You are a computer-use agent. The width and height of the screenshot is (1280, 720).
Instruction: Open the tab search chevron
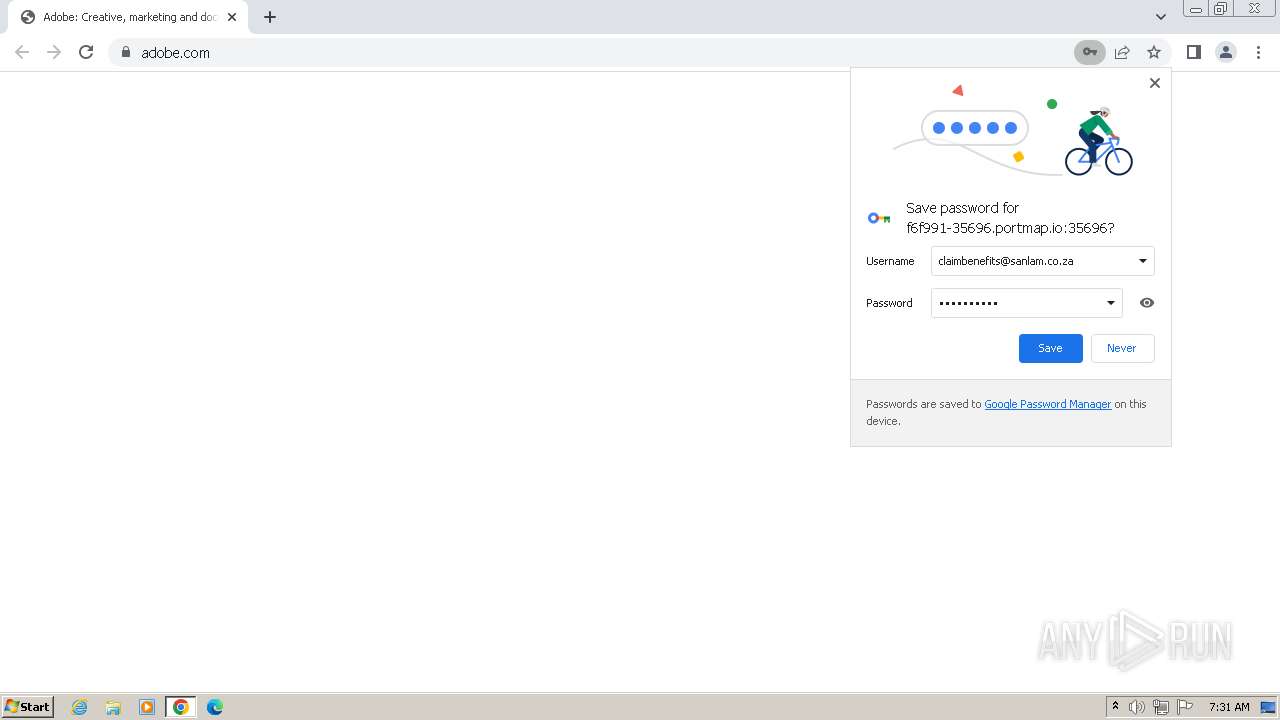pyautogui.click(x=1160, y=17)
